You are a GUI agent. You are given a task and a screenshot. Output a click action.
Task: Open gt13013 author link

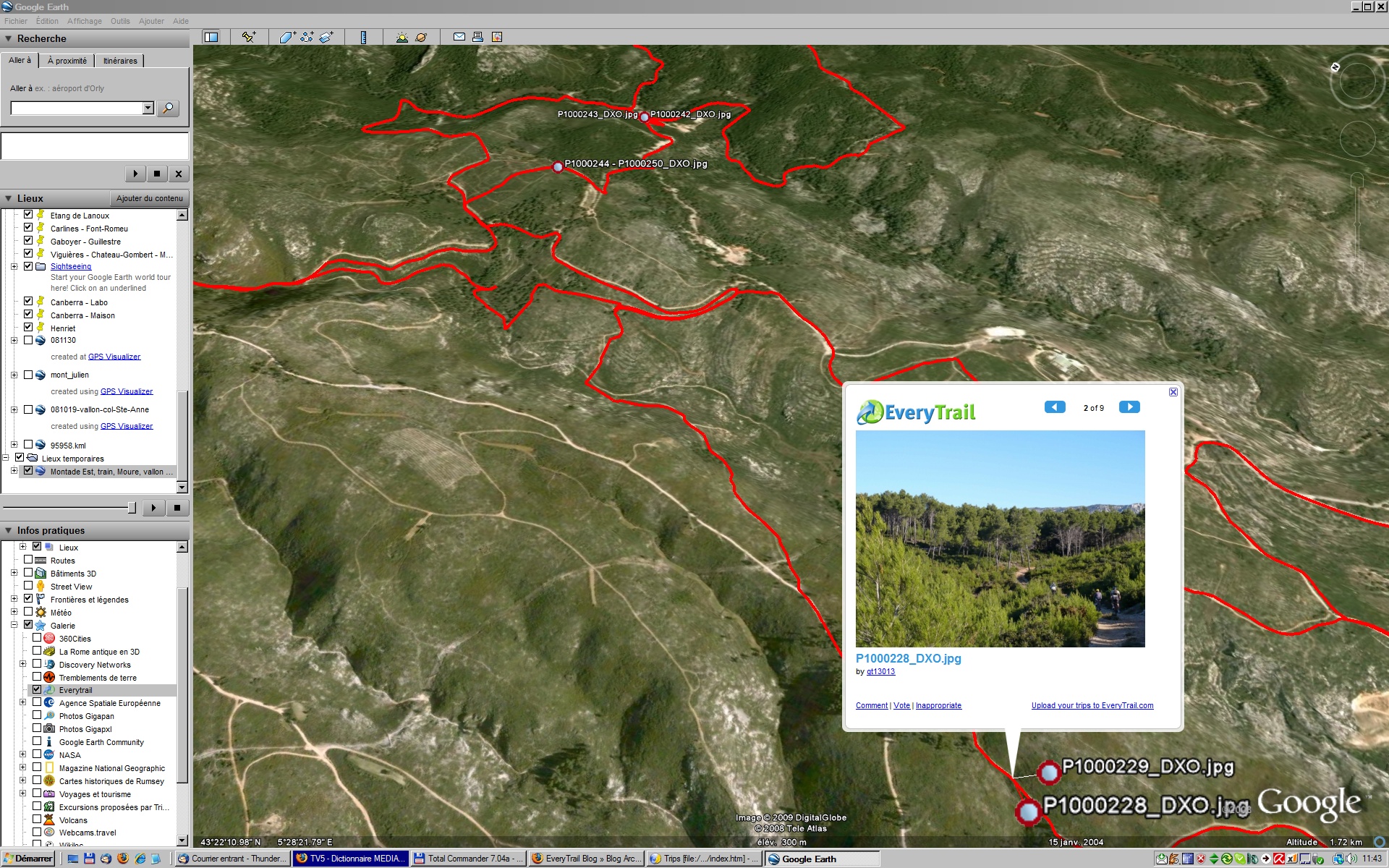coord(880,671)
